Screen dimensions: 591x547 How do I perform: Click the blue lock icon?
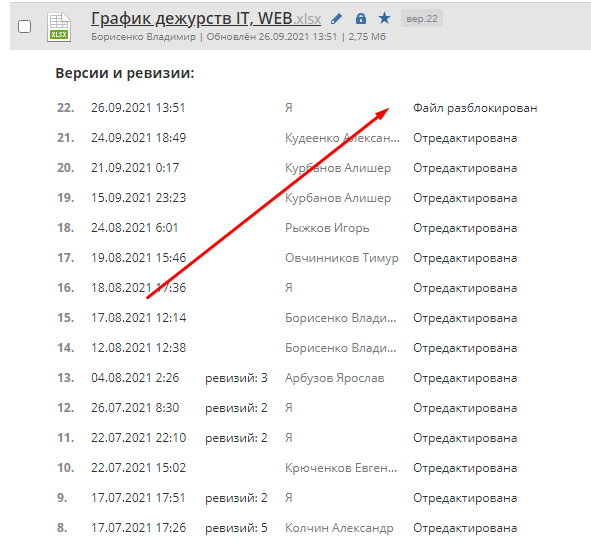click(x=361, y=18)
